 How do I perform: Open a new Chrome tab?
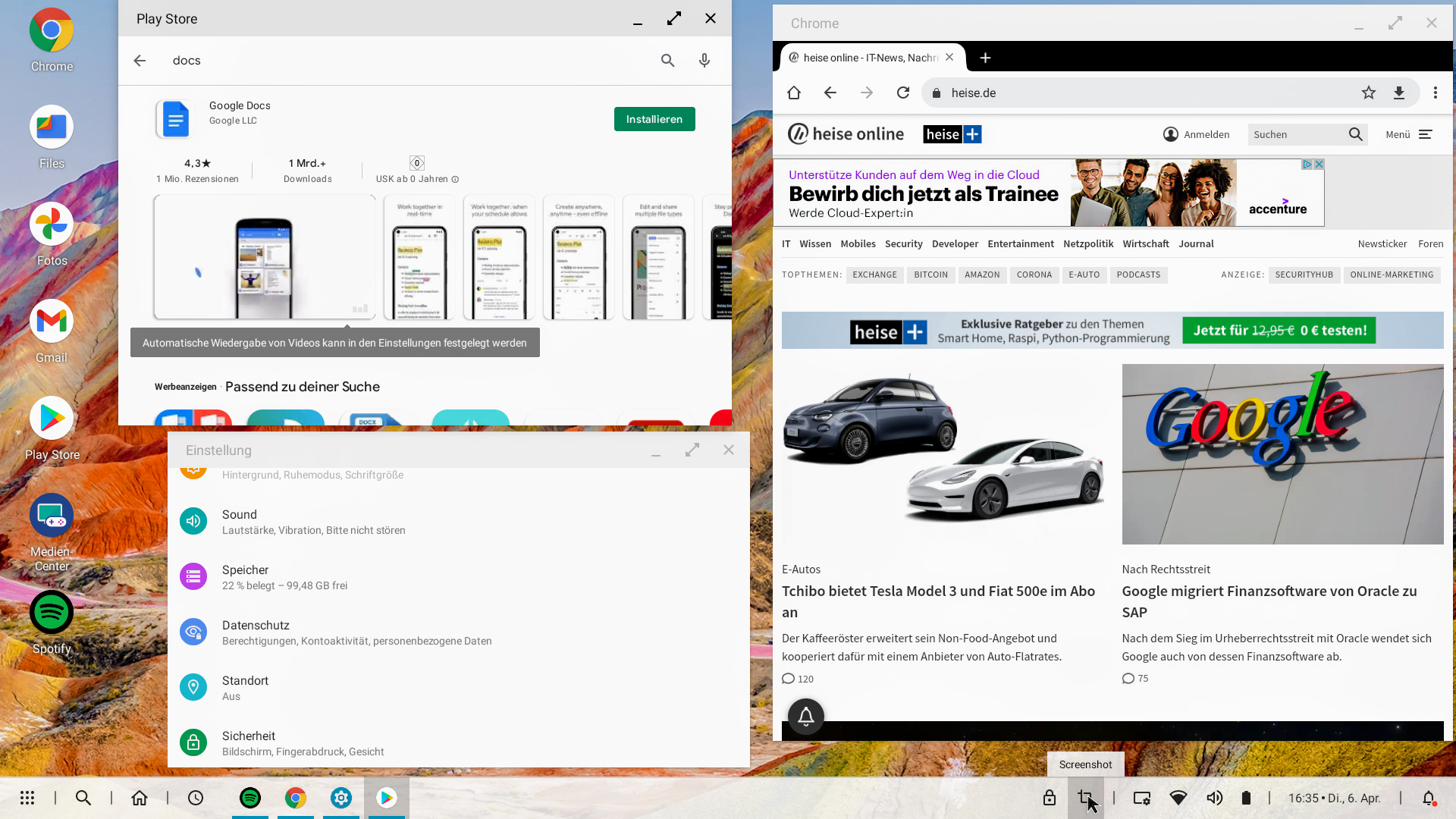click(985, 58)
